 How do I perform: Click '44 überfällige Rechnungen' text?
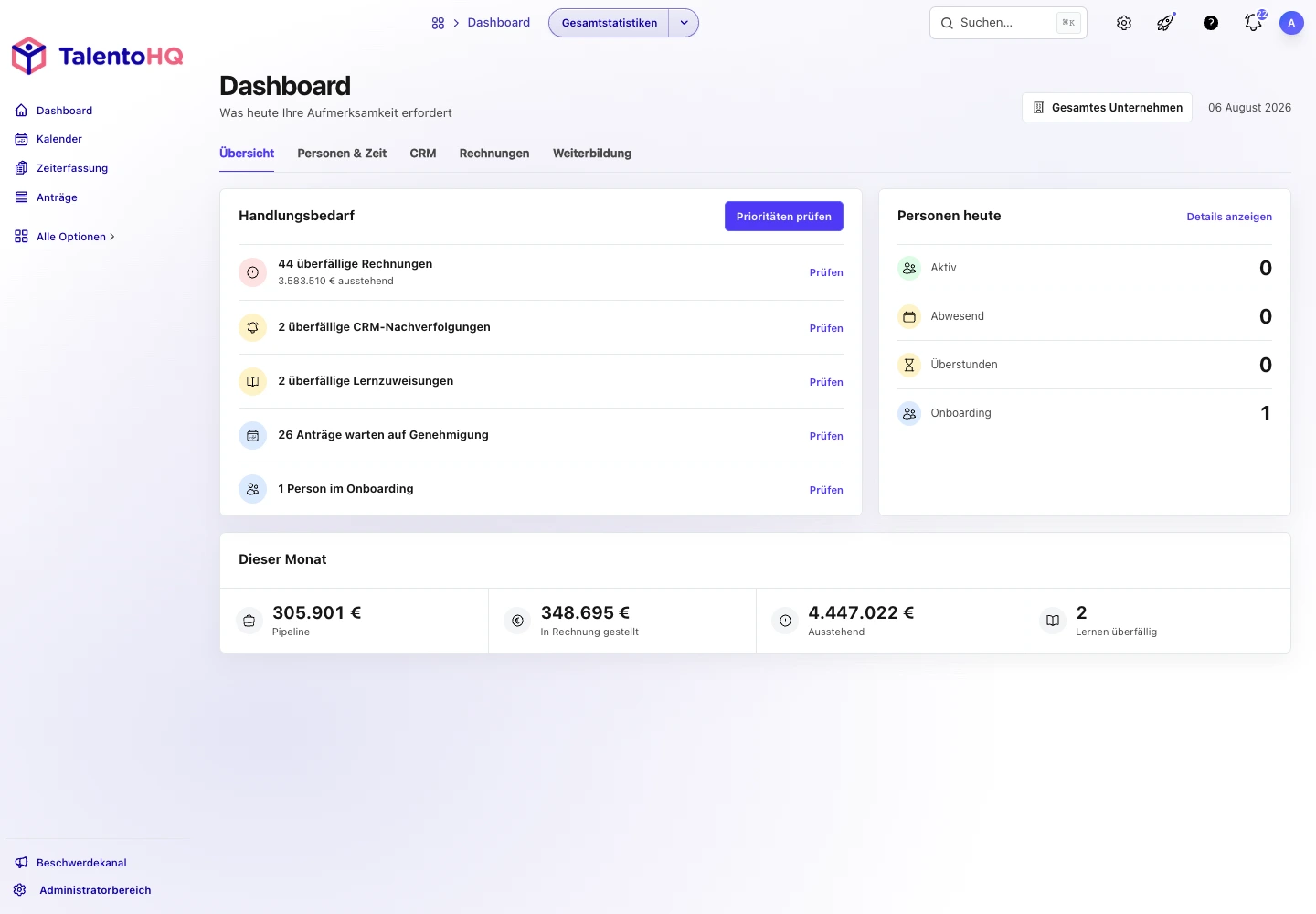click(355, 264)
